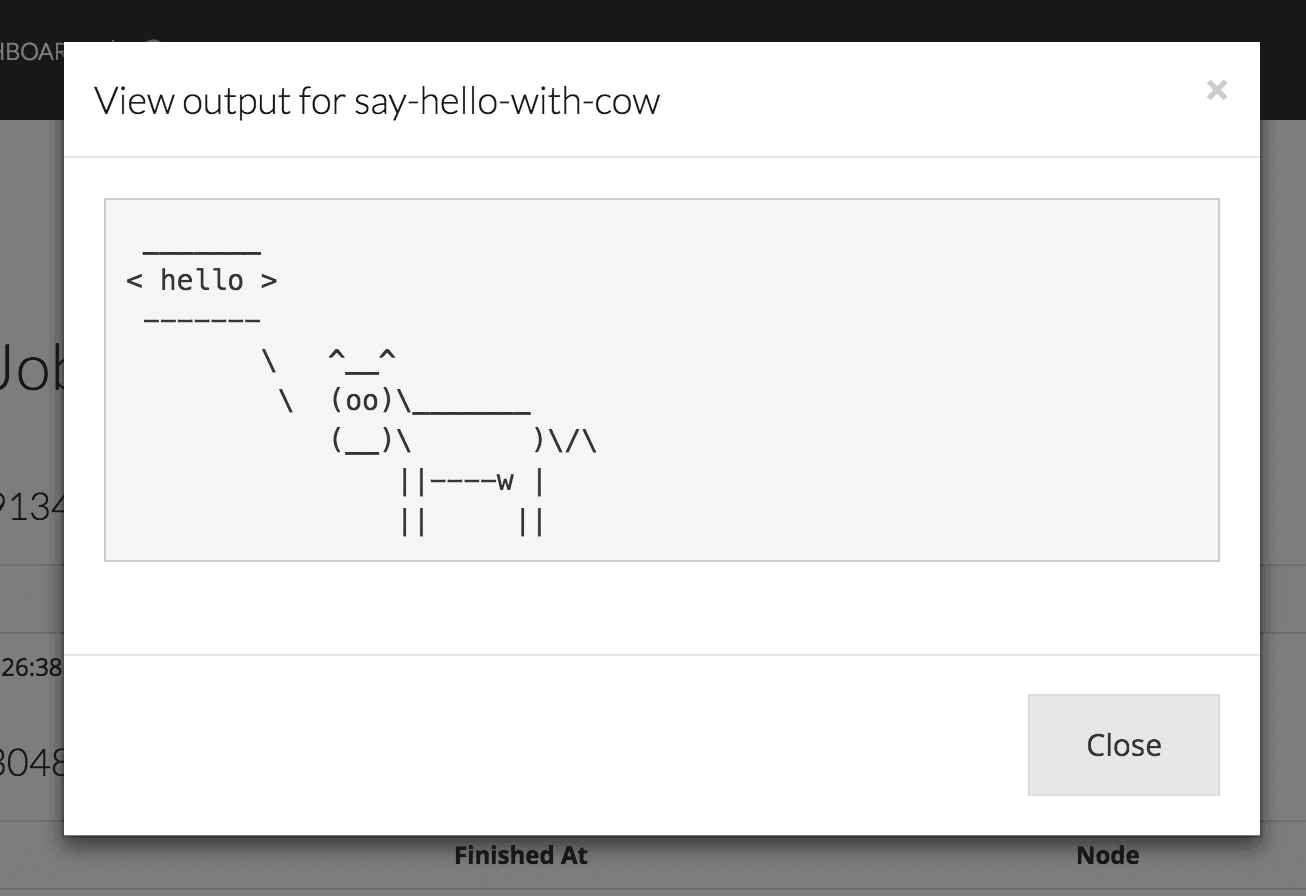
Task: Click the dimmed backdrop right of the modal
Action: click(1283, 450)
